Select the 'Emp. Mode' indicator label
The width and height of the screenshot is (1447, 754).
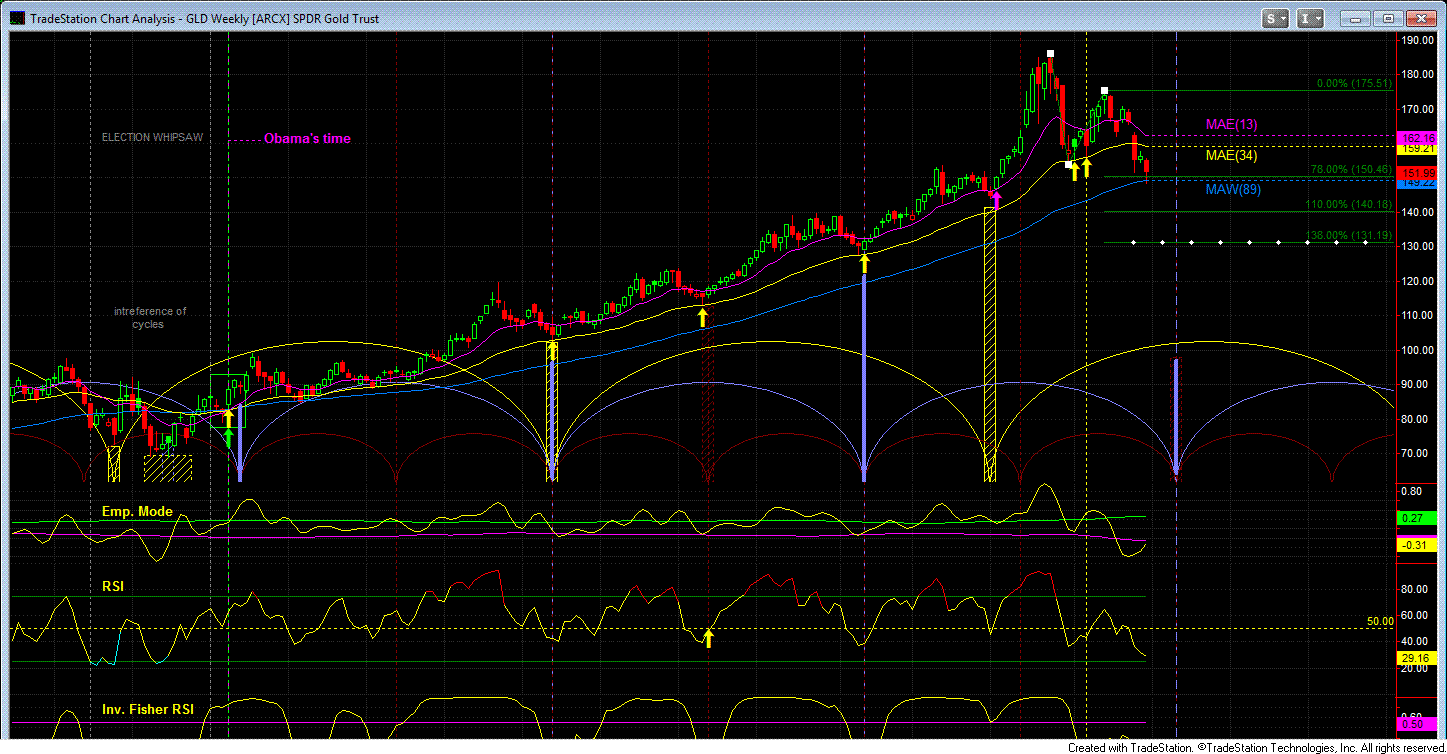(137, 511)
